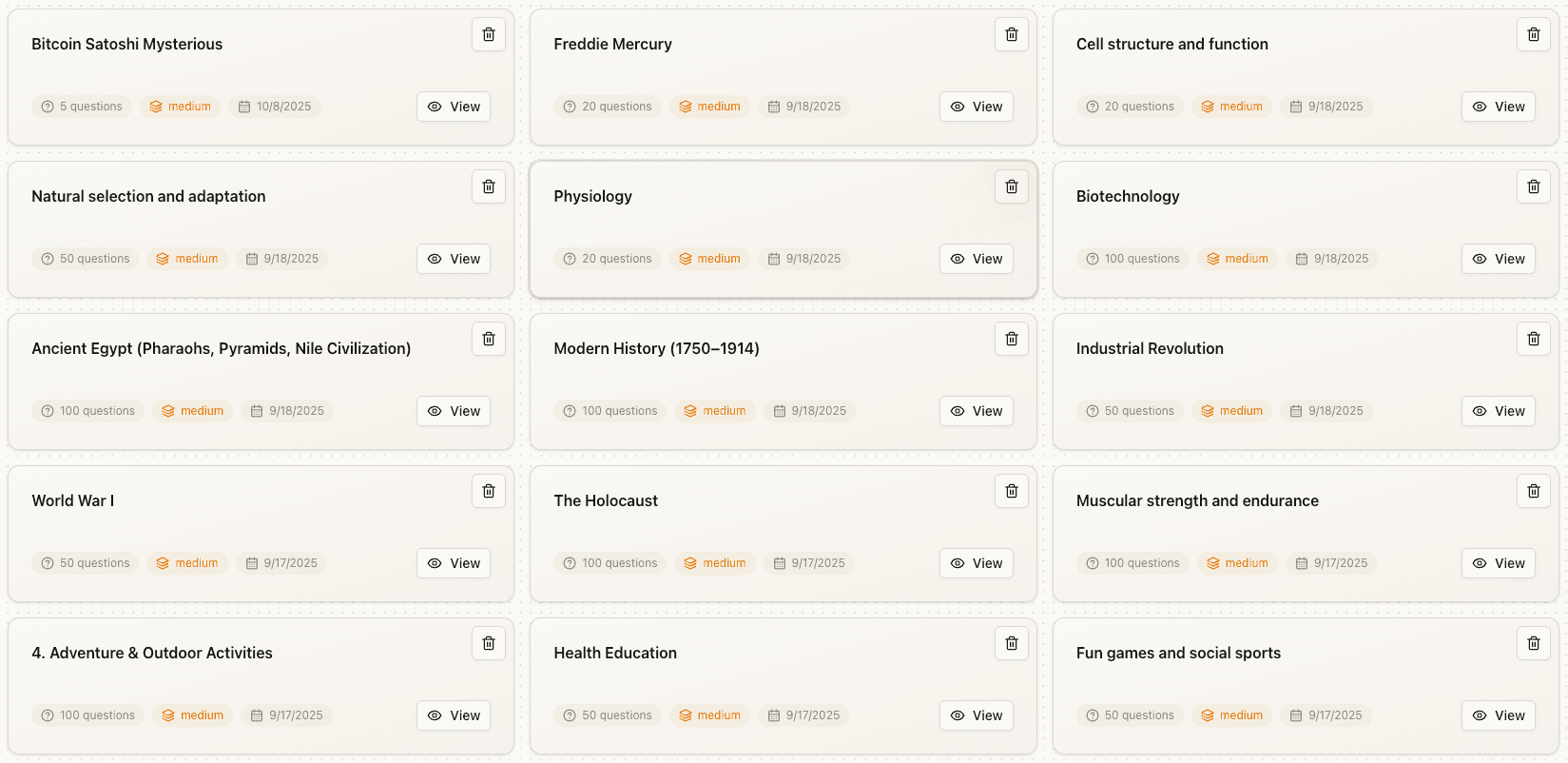
Task: View the Modern History (1750–1914) quiz
Action: click(x=976, y=411)
